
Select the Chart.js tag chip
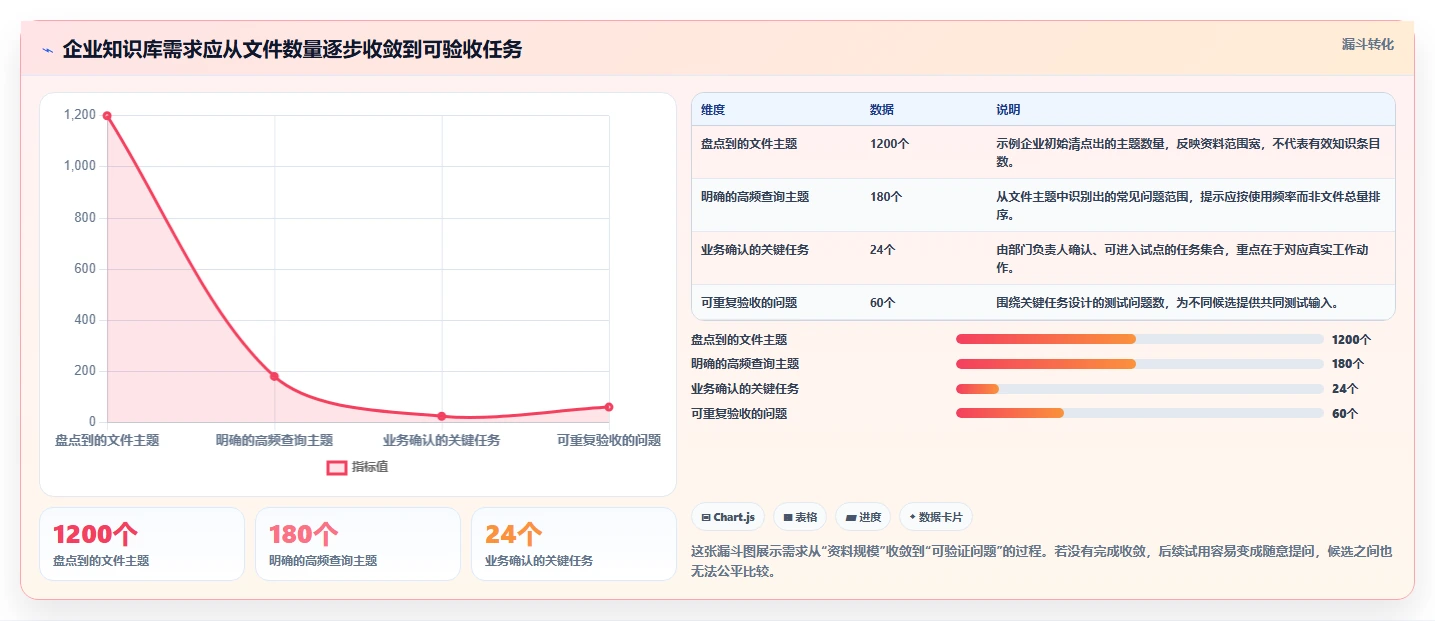(728, 517)
